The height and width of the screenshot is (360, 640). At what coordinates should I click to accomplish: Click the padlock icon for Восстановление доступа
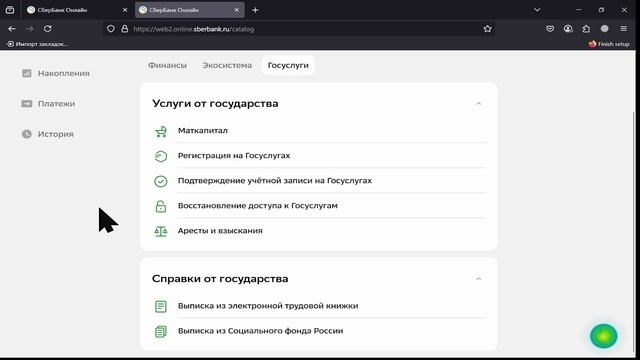pos(161,206)
